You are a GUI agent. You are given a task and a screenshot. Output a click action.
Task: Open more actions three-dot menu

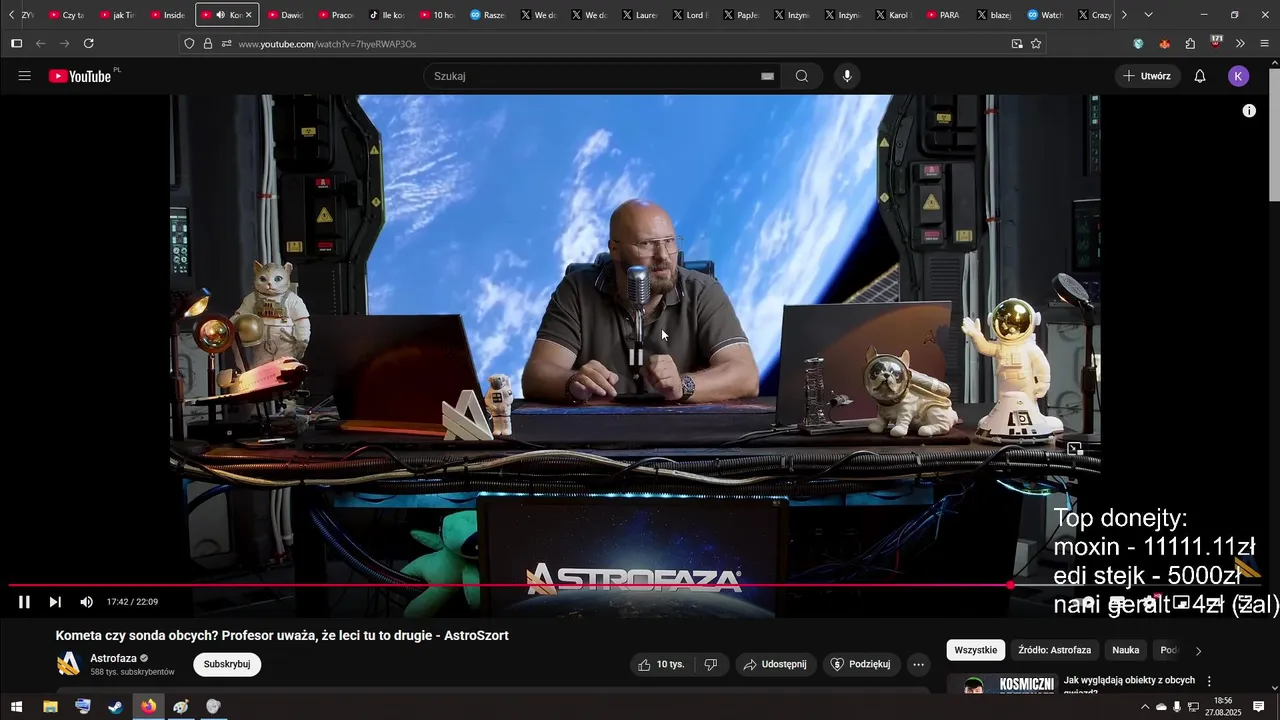pos(919,664)
